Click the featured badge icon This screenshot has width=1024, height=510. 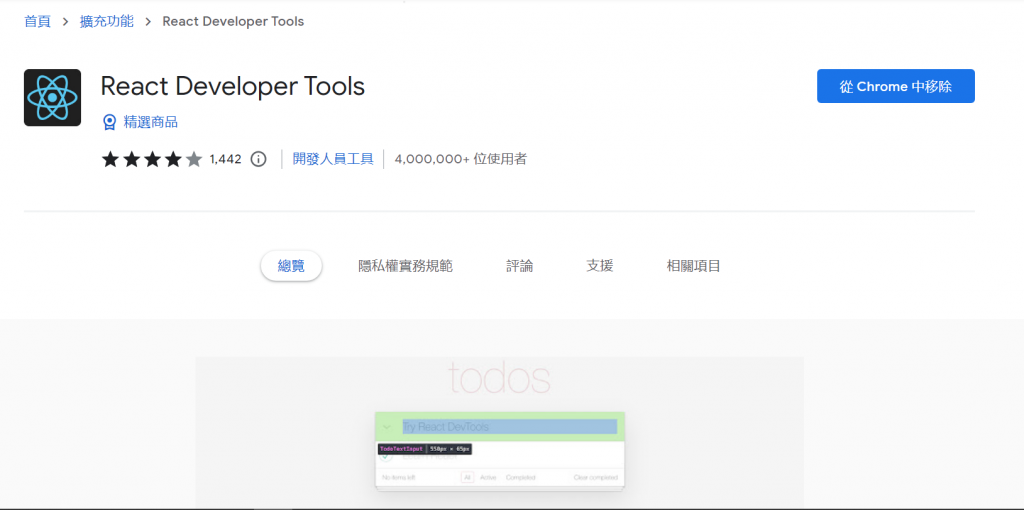[110, 122]
